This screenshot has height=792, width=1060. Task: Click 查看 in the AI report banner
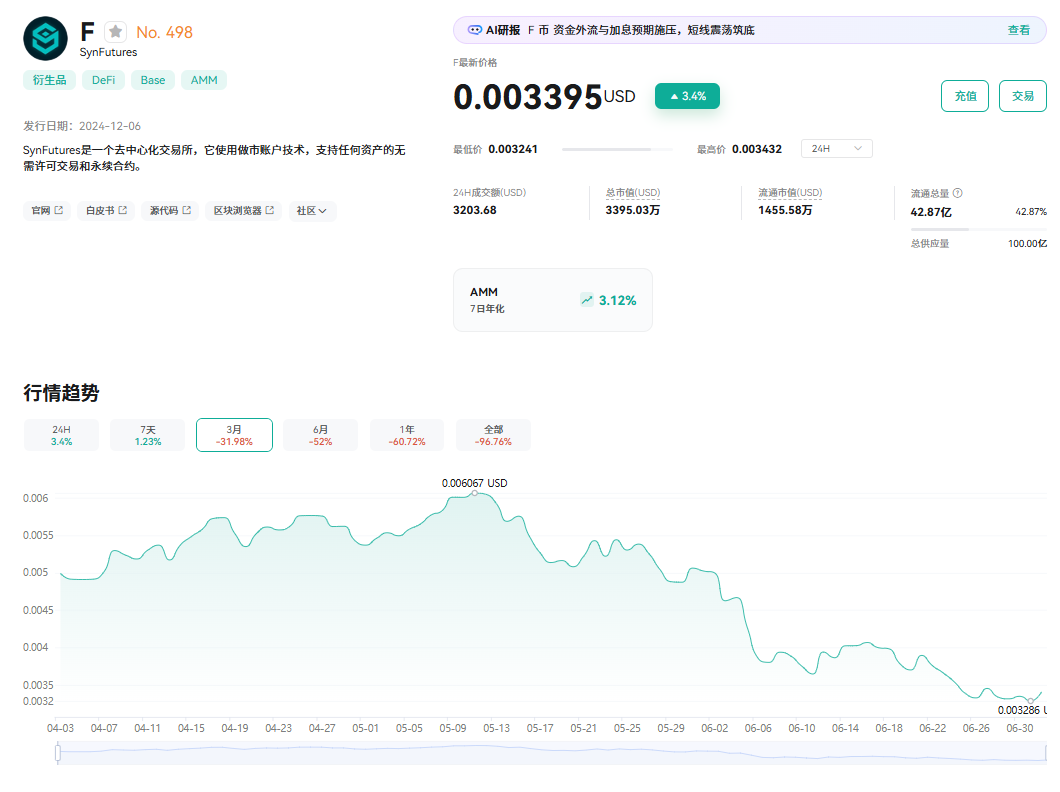tap(1018, 30)
